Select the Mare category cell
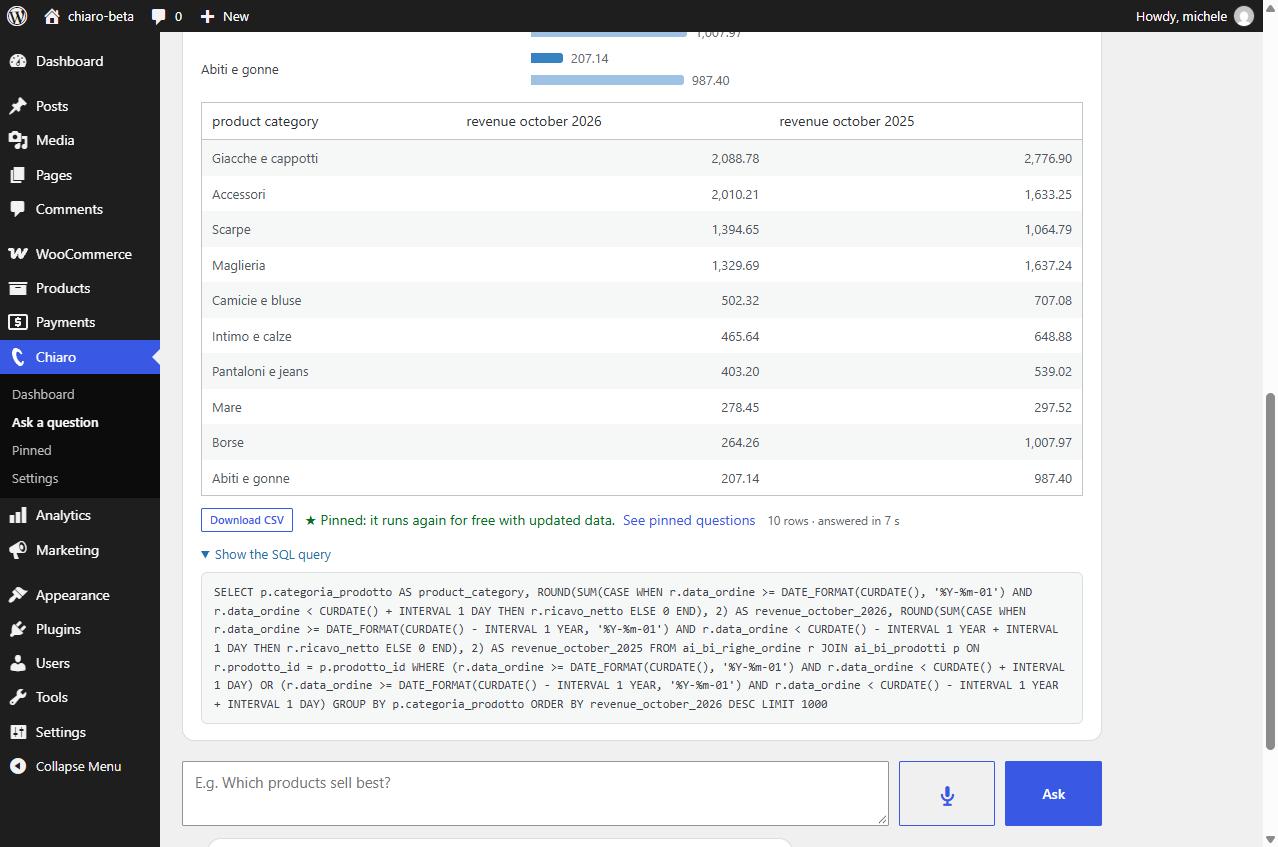 coord(227,407)
